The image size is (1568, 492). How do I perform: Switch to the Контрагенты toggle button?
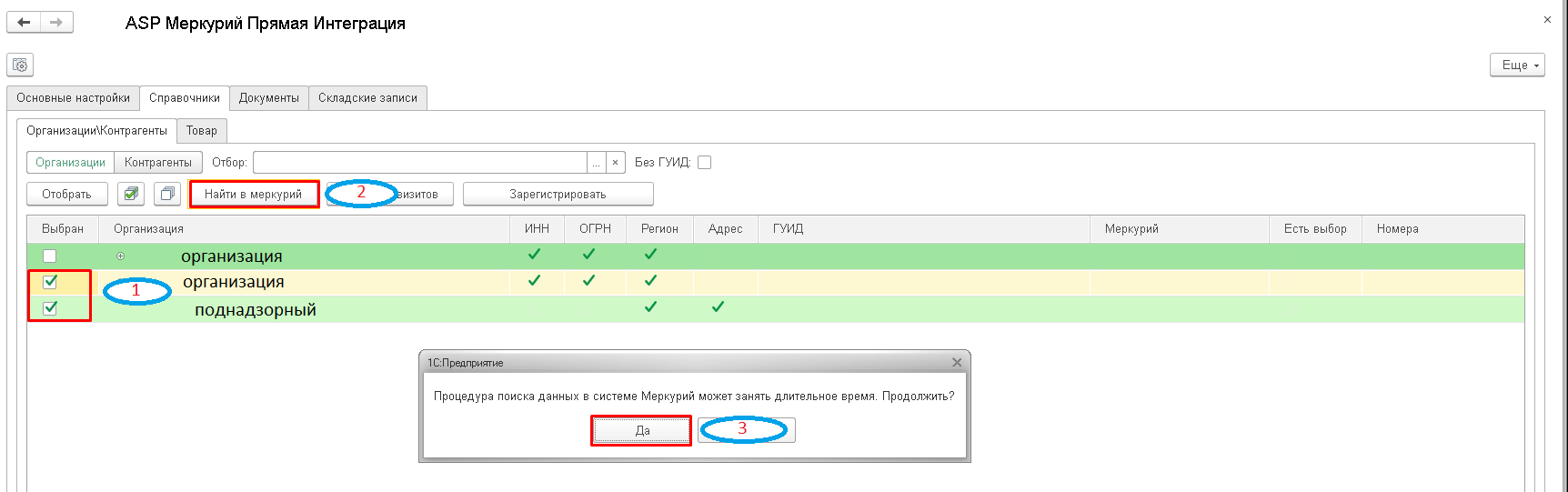(158, 162)
